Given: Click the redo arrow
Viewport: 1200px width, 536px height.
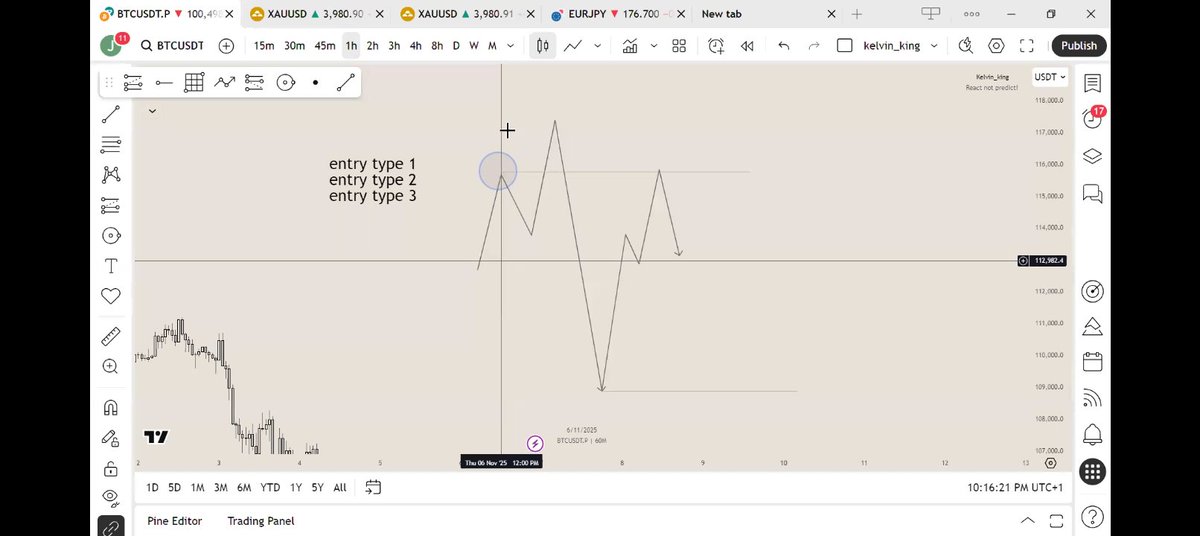Looking at the screenshot, I should [814, 46].
